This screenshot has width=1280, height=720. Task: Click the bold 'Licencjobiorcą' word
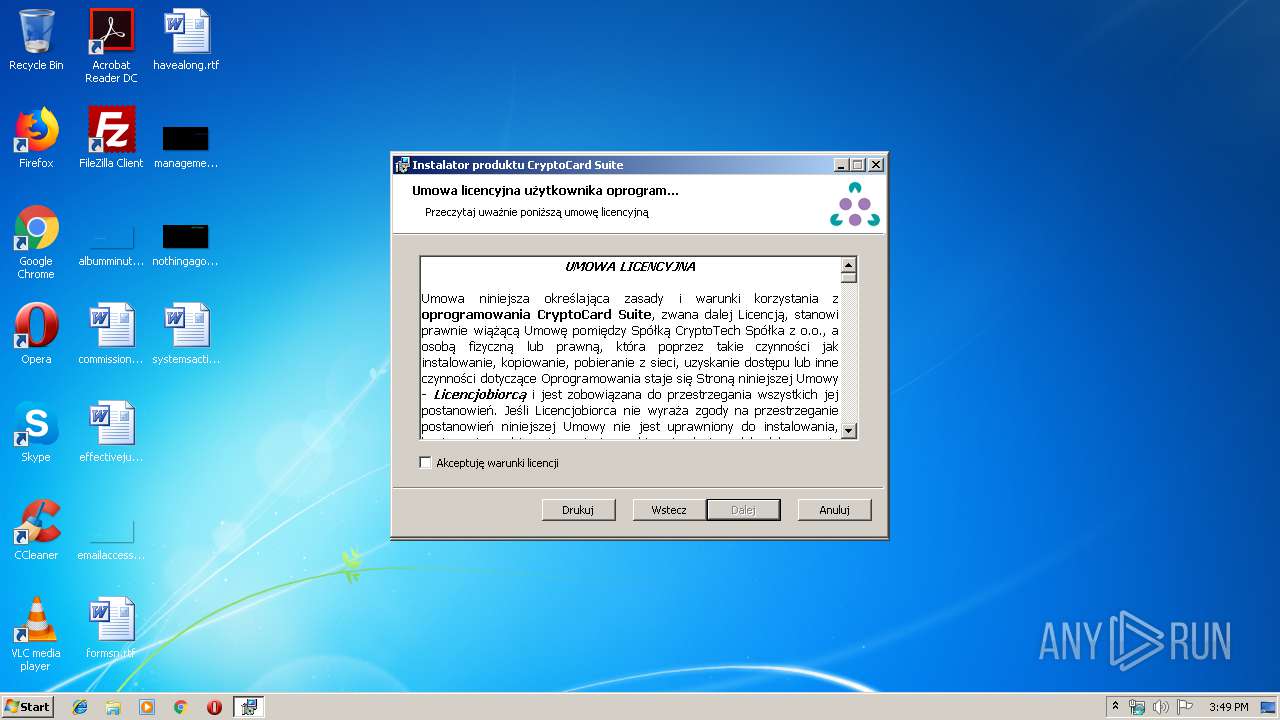[480, 395]
